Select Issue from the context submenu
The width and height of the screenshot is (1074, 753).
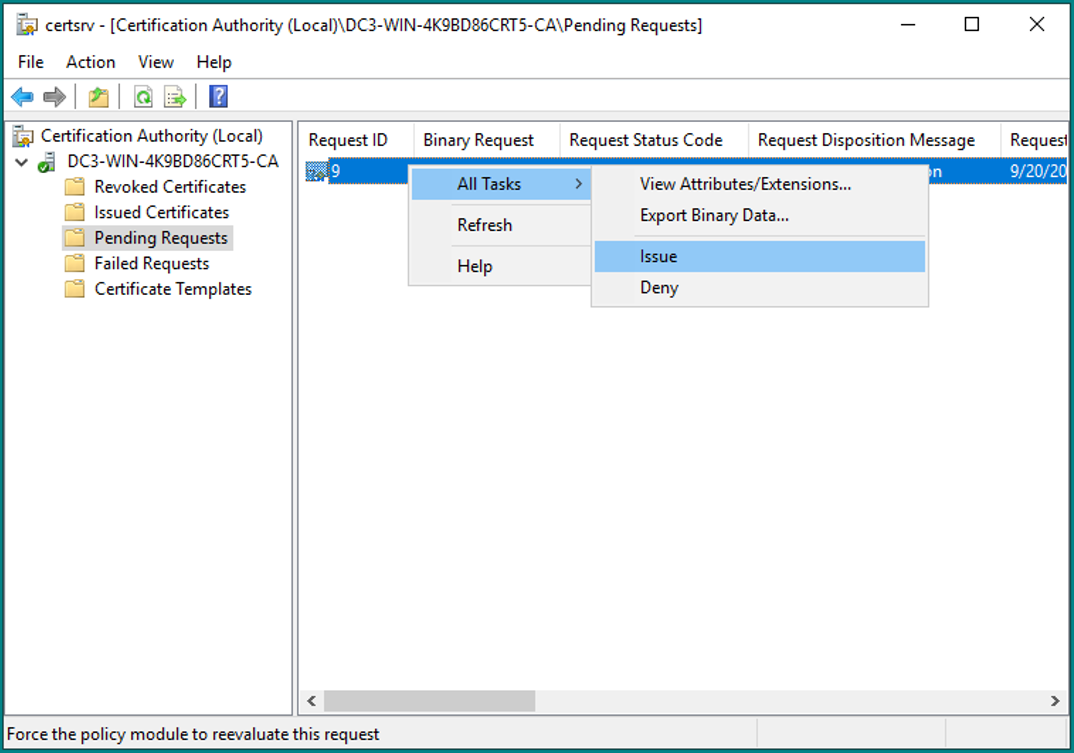[659, 257]
